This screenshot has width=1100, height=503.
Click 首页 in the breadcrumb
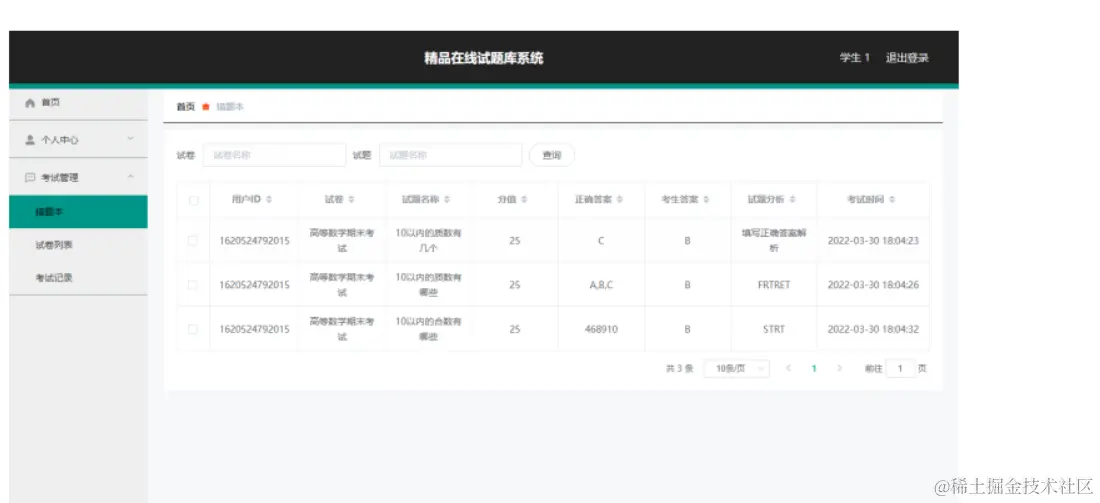(x=185, y=107)
